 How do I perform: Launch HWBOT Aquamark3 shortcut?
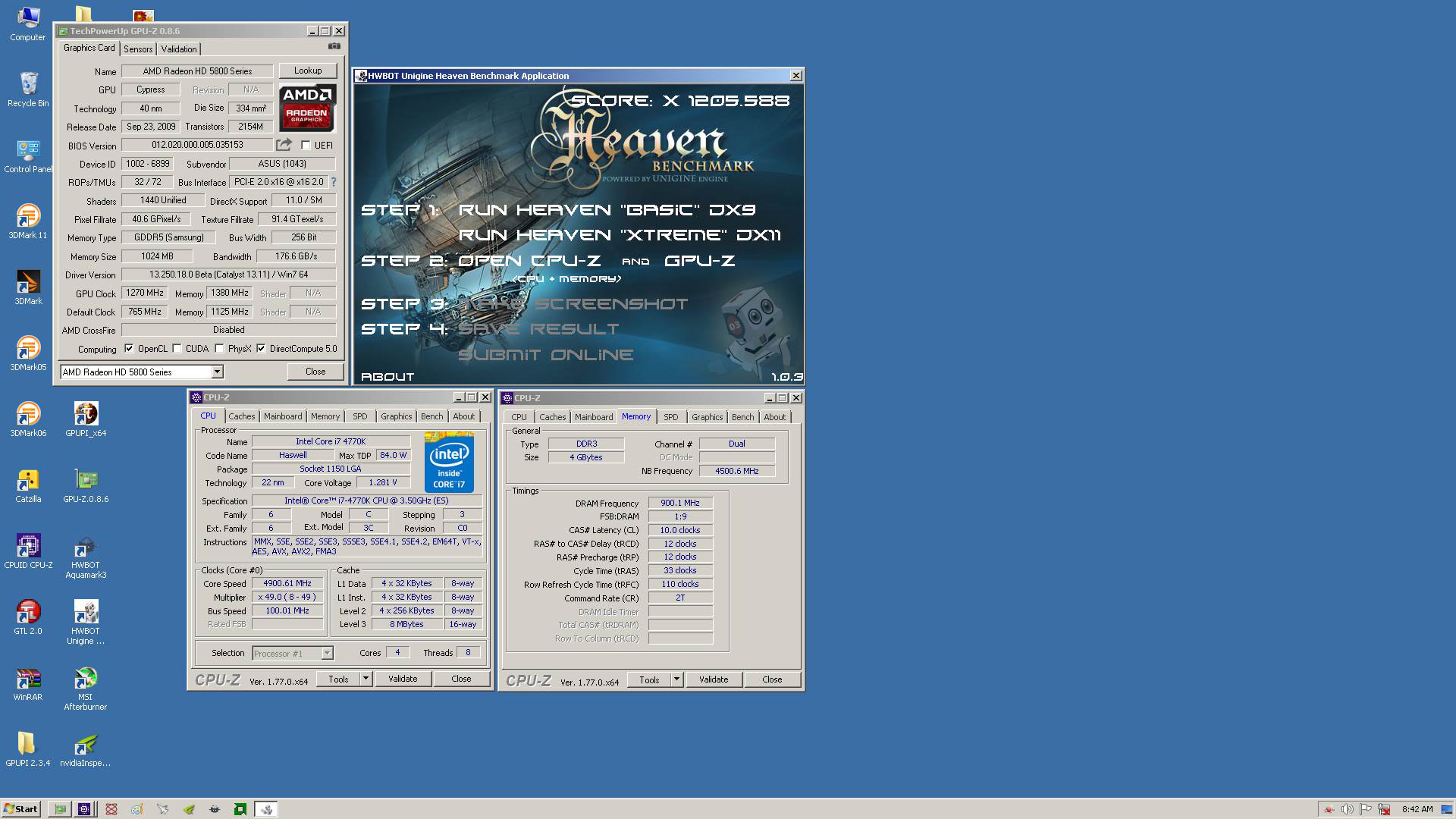coord(86,557)
